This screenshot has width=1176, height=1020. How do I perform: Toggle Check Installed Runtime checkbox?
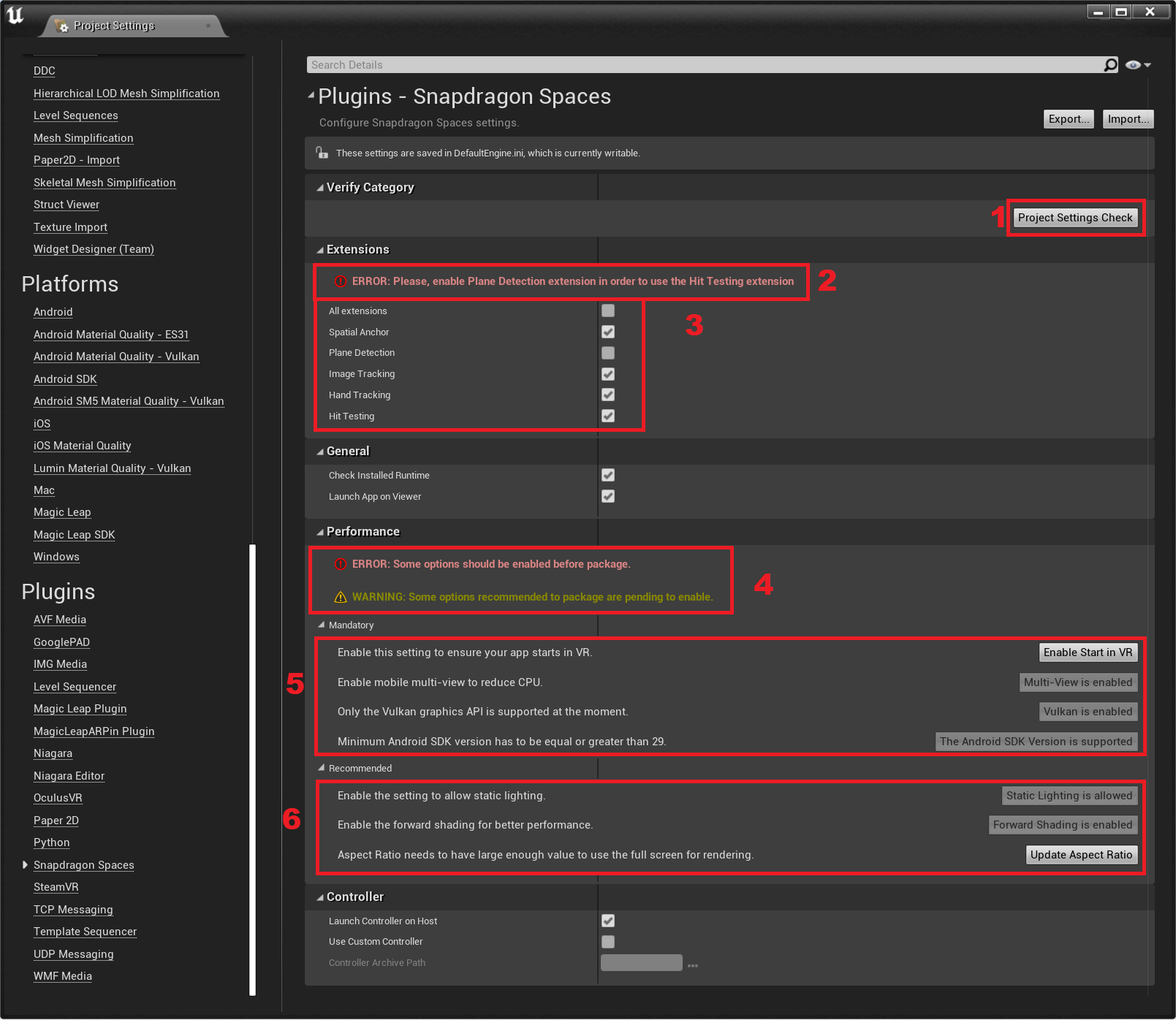tap(608, 475)
